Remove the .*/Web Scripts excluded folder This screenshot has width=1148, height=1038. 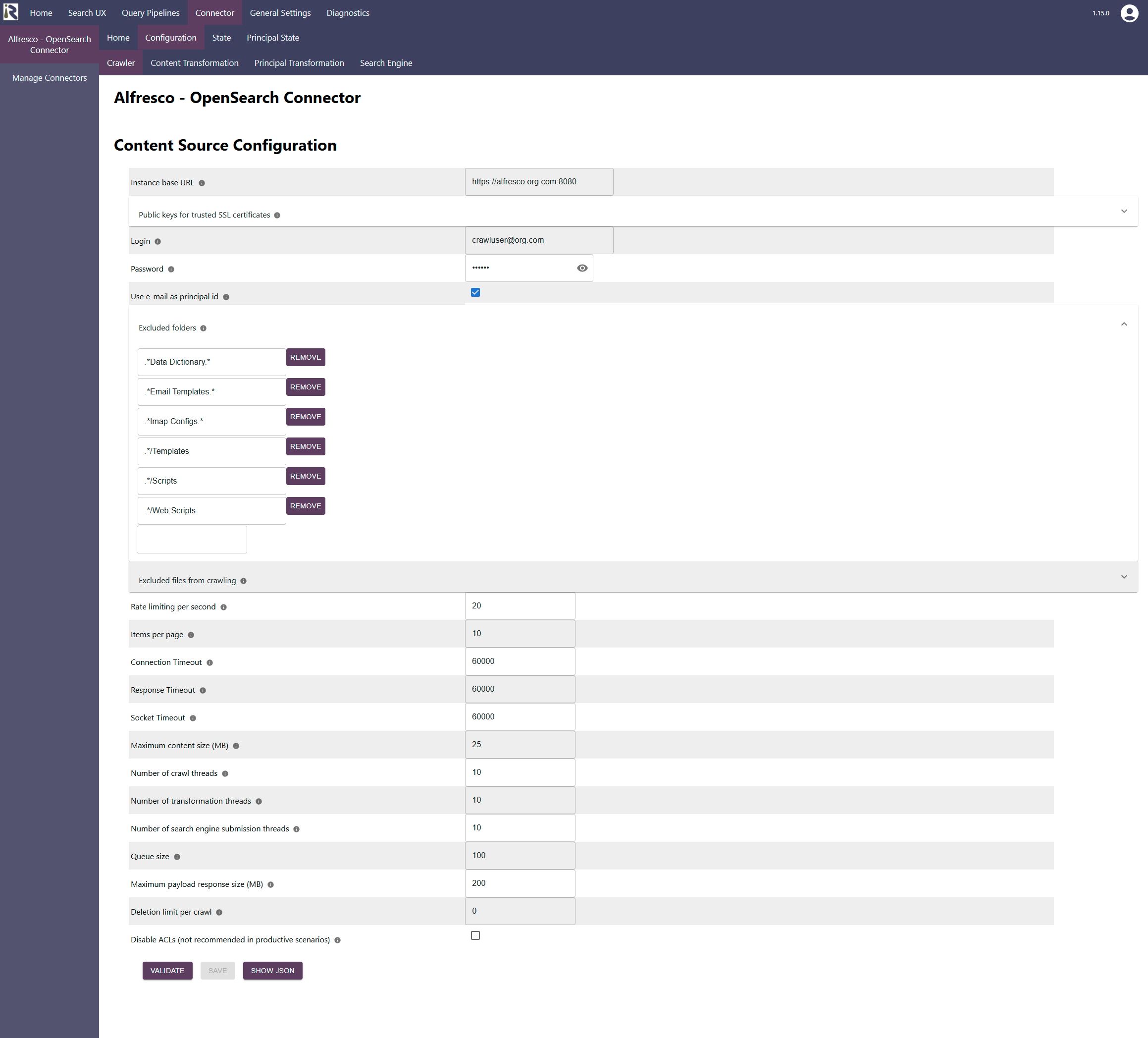point(305,506)
